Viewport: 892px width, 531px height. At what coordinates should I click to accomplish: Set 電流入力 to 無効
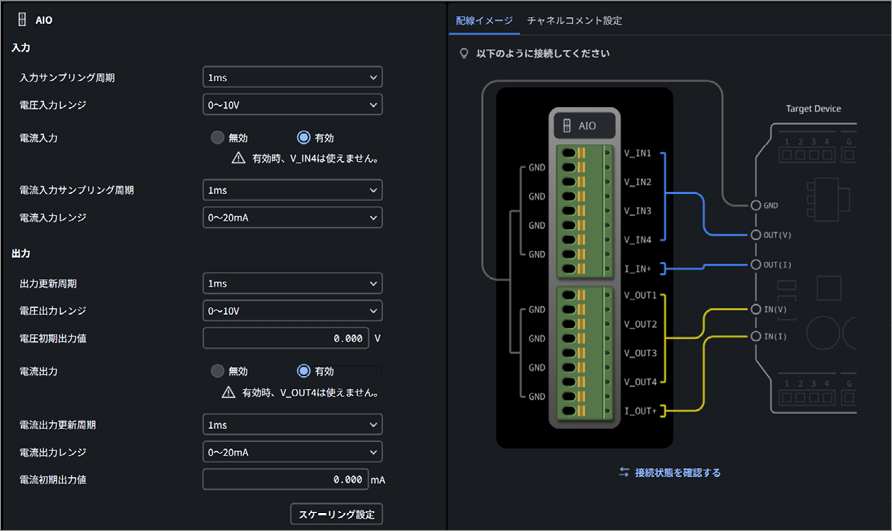tap(217, 137)
